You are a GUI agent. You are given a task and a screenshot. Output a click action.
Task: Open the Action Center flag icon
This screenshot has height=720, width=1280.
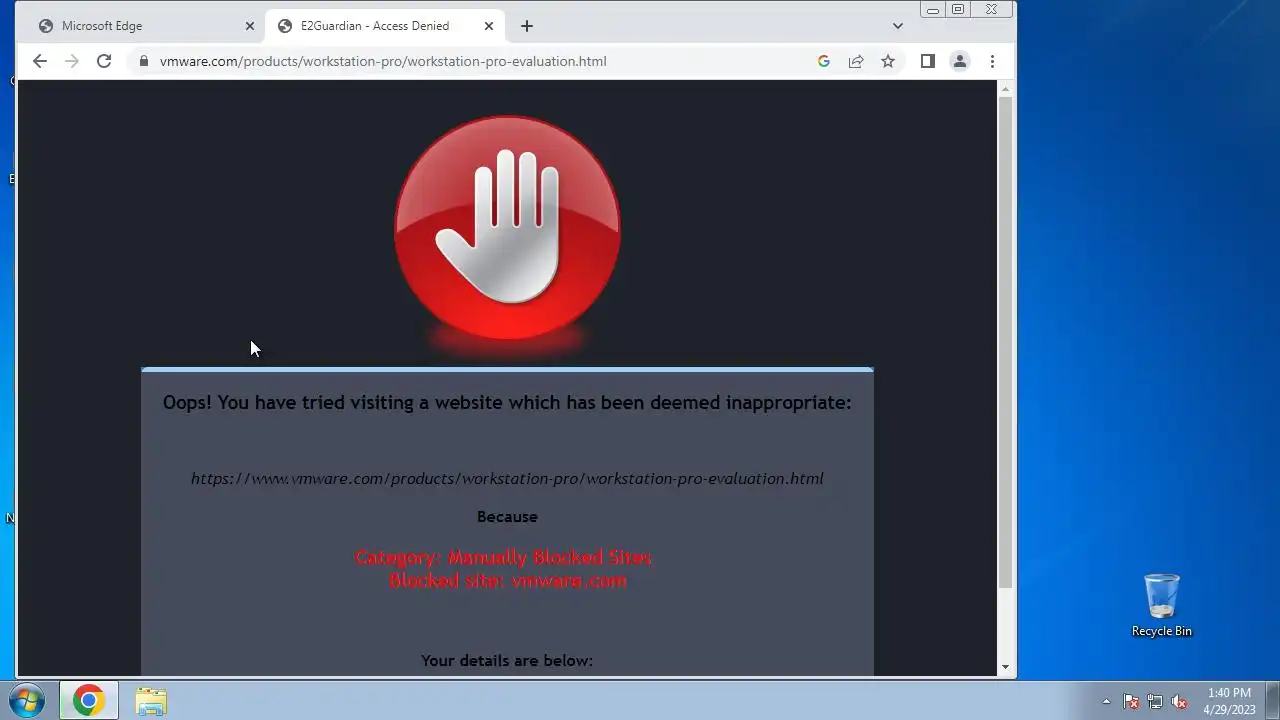tap(1131, 701)
